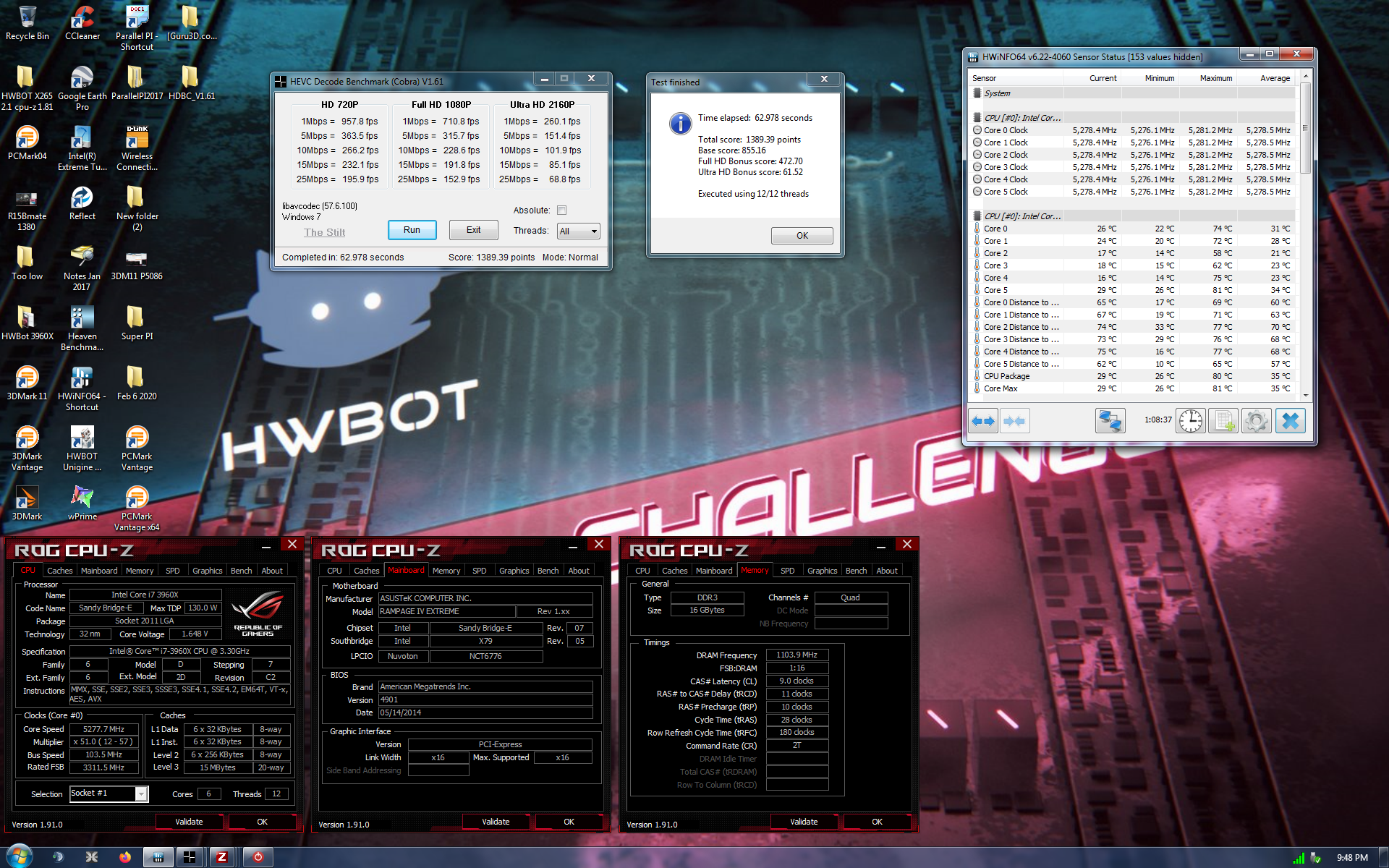Open About tab in right CPU-Z window
This screenshot has height=868, width=1389.
[887, 571]
